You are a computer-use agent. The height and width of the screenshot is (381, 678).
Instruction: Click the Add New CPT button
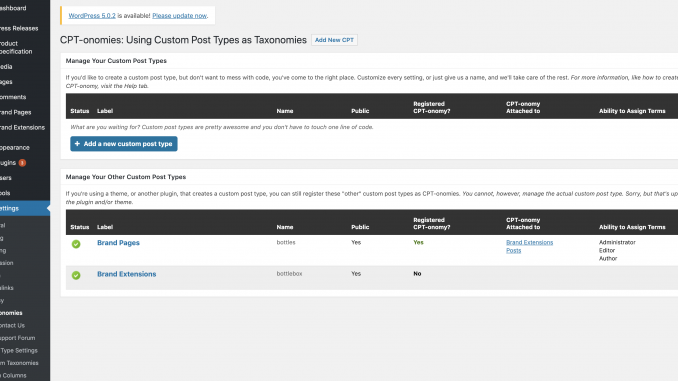pos(334,40)
